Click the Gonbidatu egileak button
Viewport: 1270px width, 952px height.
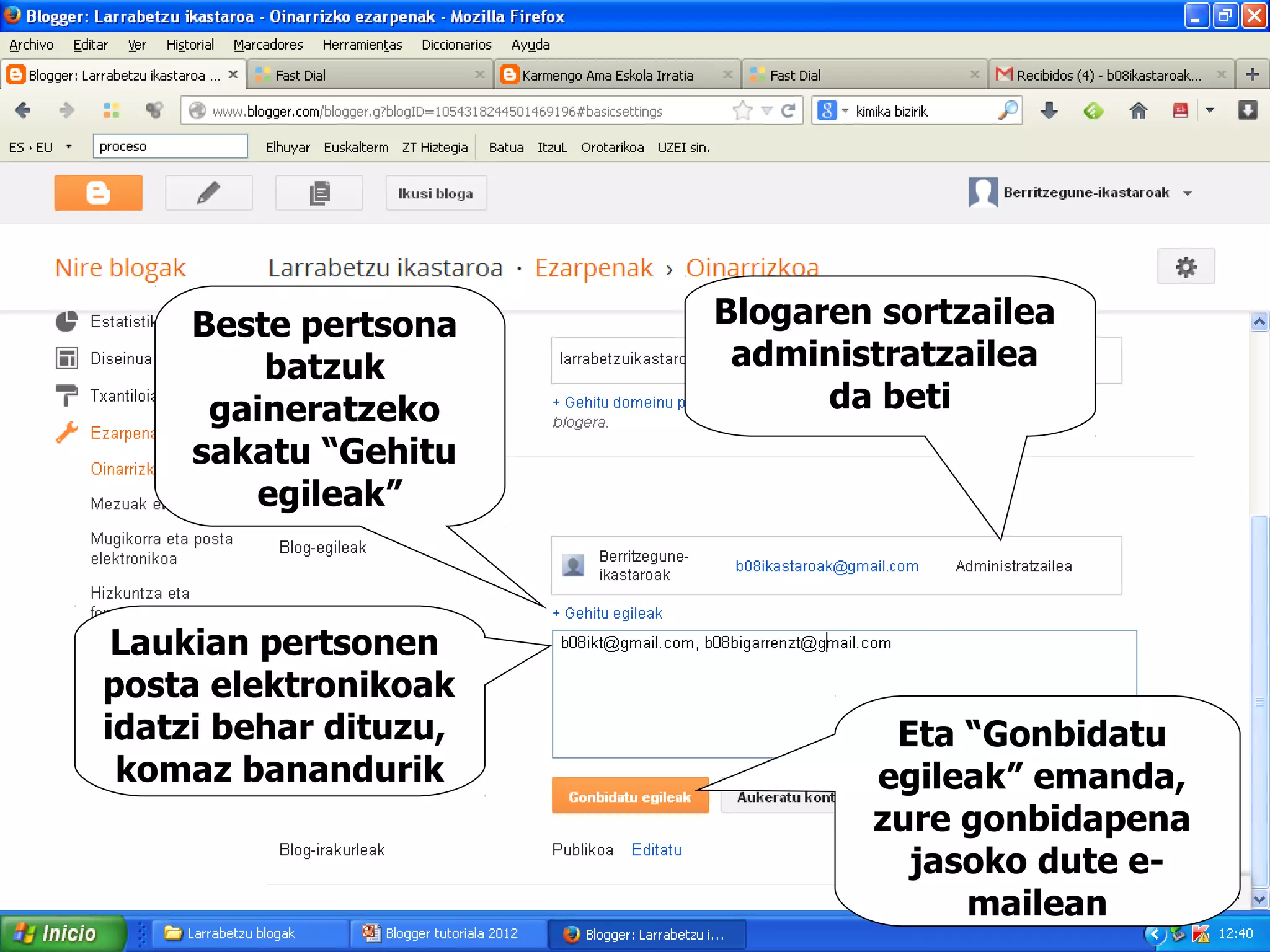point(630,796)
